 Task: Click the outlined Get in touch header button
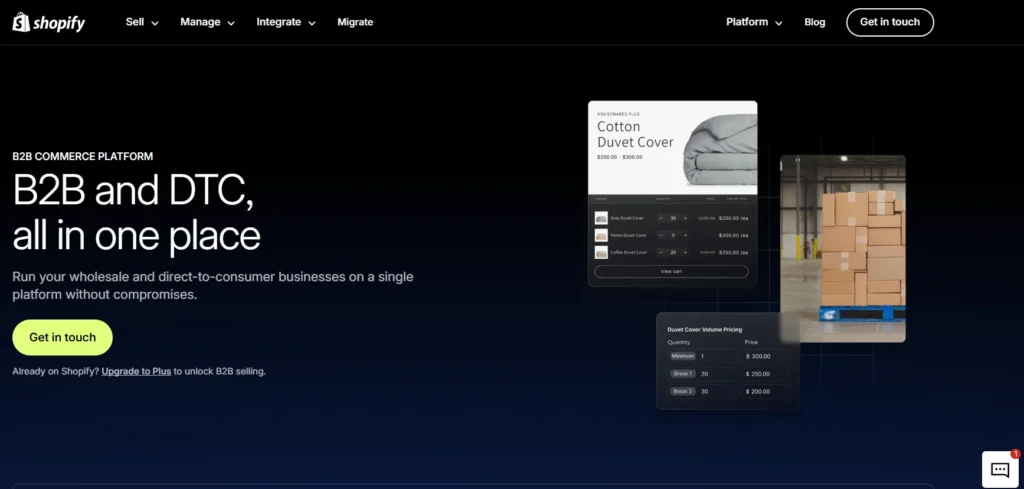pos(889,22)
